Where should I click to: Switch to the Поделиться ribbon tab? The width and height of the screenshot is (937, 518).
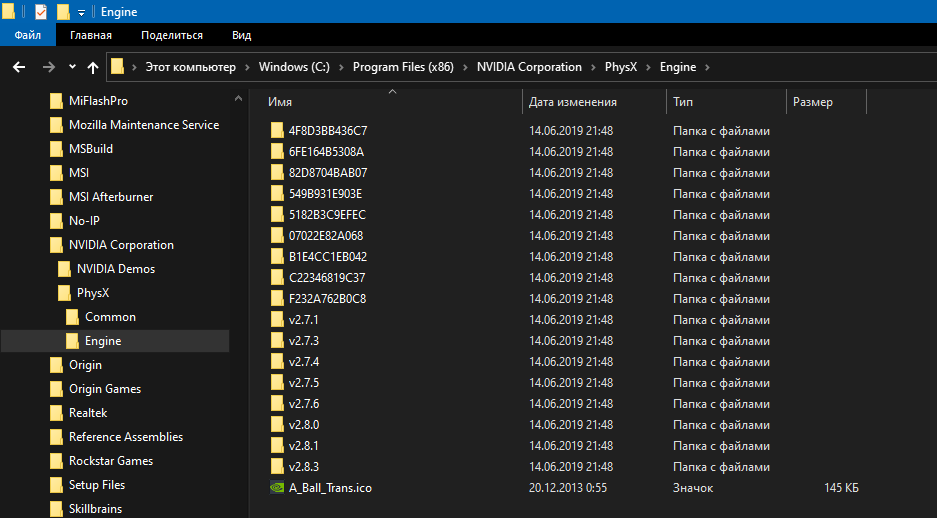tap(172, 35)
